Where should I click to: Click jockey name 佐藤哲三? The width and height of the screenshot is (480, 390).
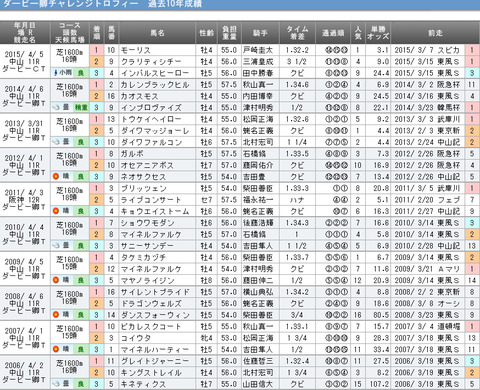tap(258, 361)
